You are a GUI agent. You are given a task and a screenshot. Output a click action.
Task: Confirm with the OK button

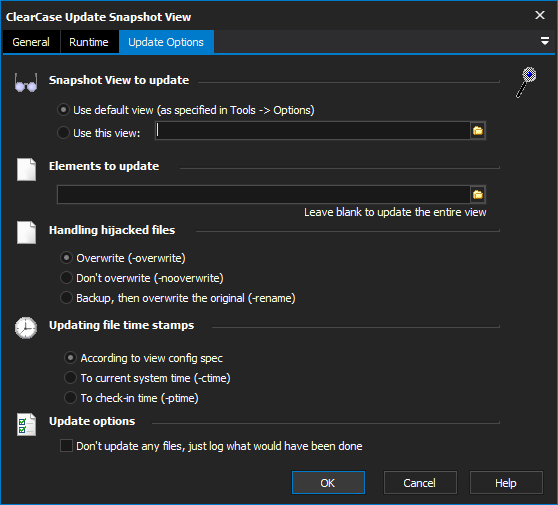click(x=328, y=483)
